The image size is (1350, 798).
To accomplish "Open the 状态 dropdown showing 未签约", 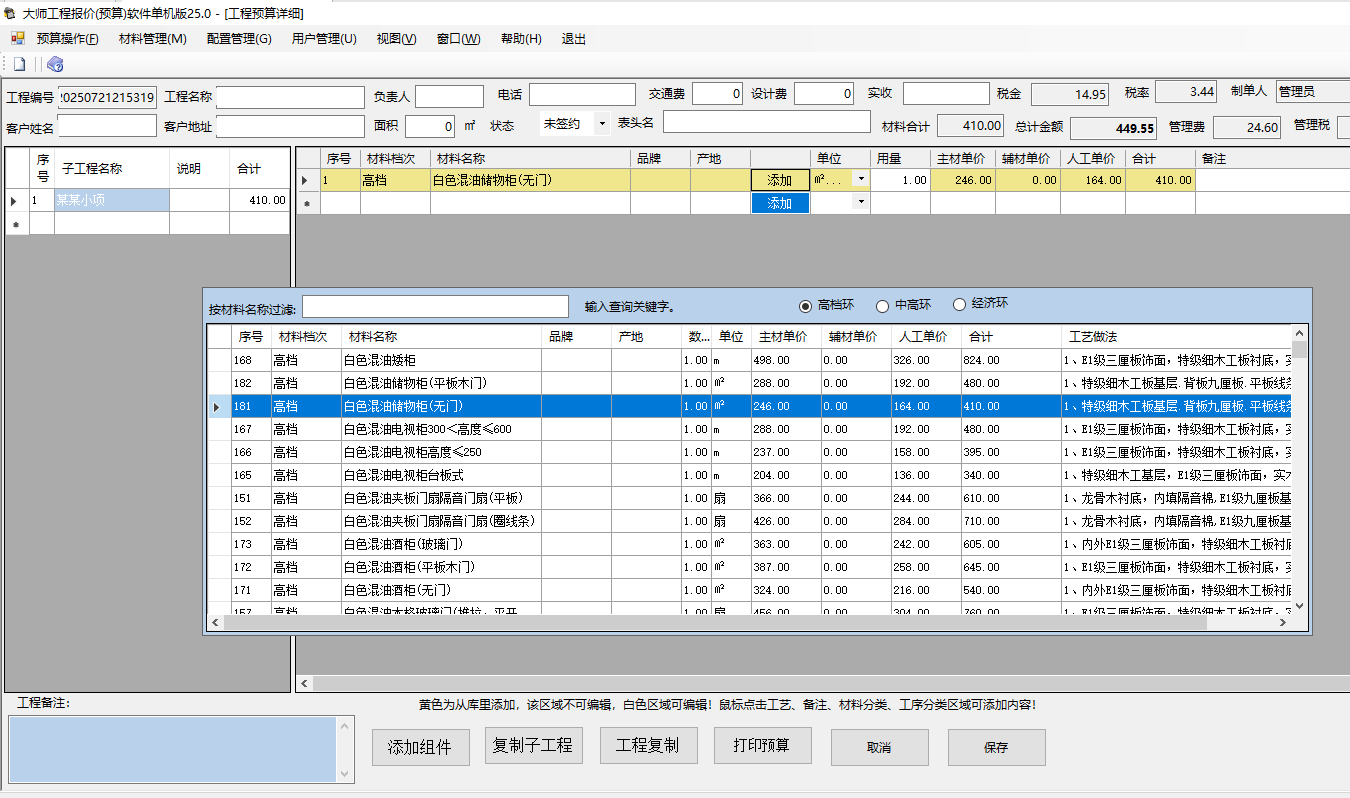I will [x=602, y=124].
